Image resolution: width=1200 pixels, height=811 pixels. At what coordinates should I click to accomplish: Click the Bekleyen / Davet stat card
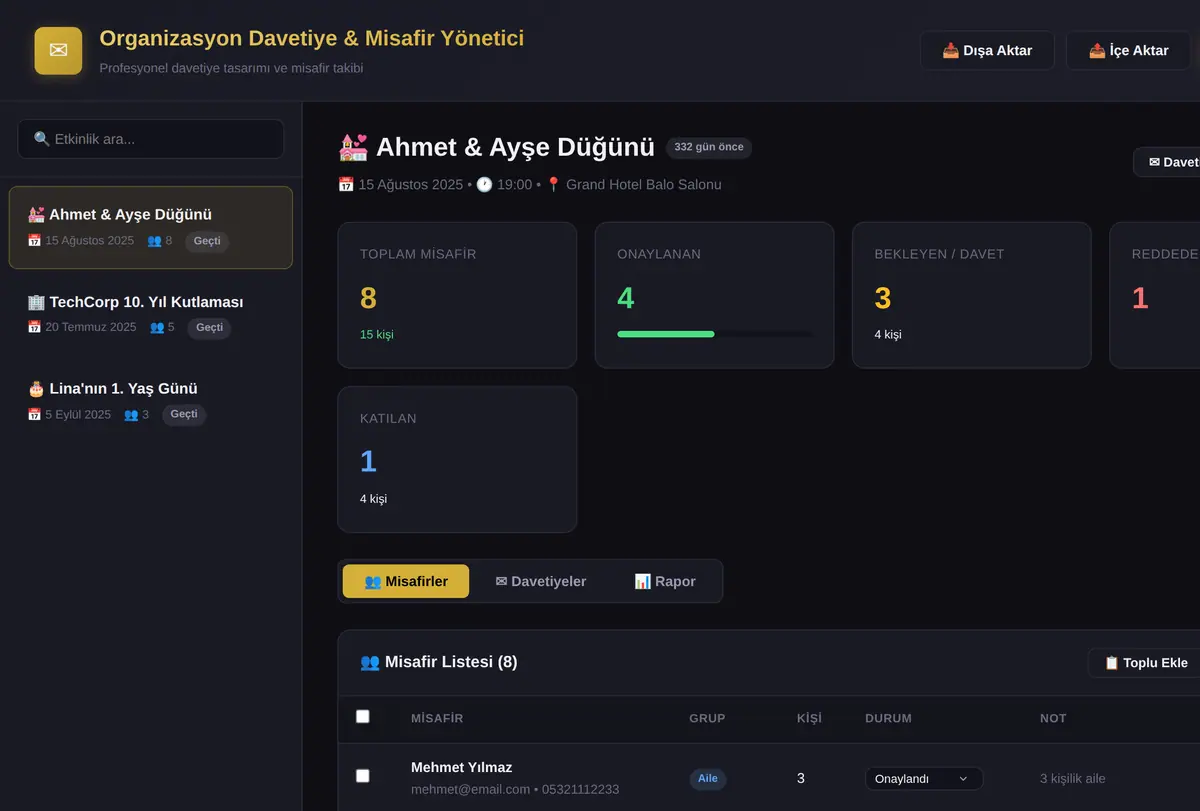point(971,295)
